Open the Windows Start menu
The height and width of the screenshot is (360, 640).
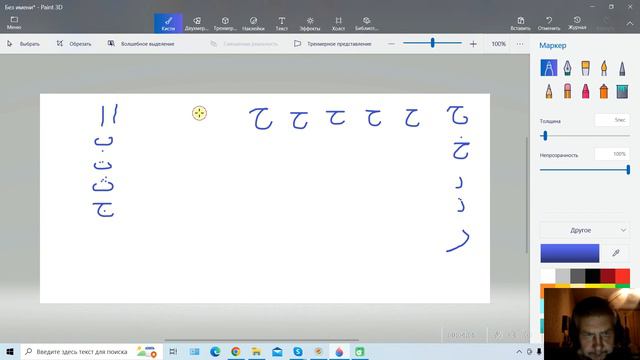click(10, 351)
